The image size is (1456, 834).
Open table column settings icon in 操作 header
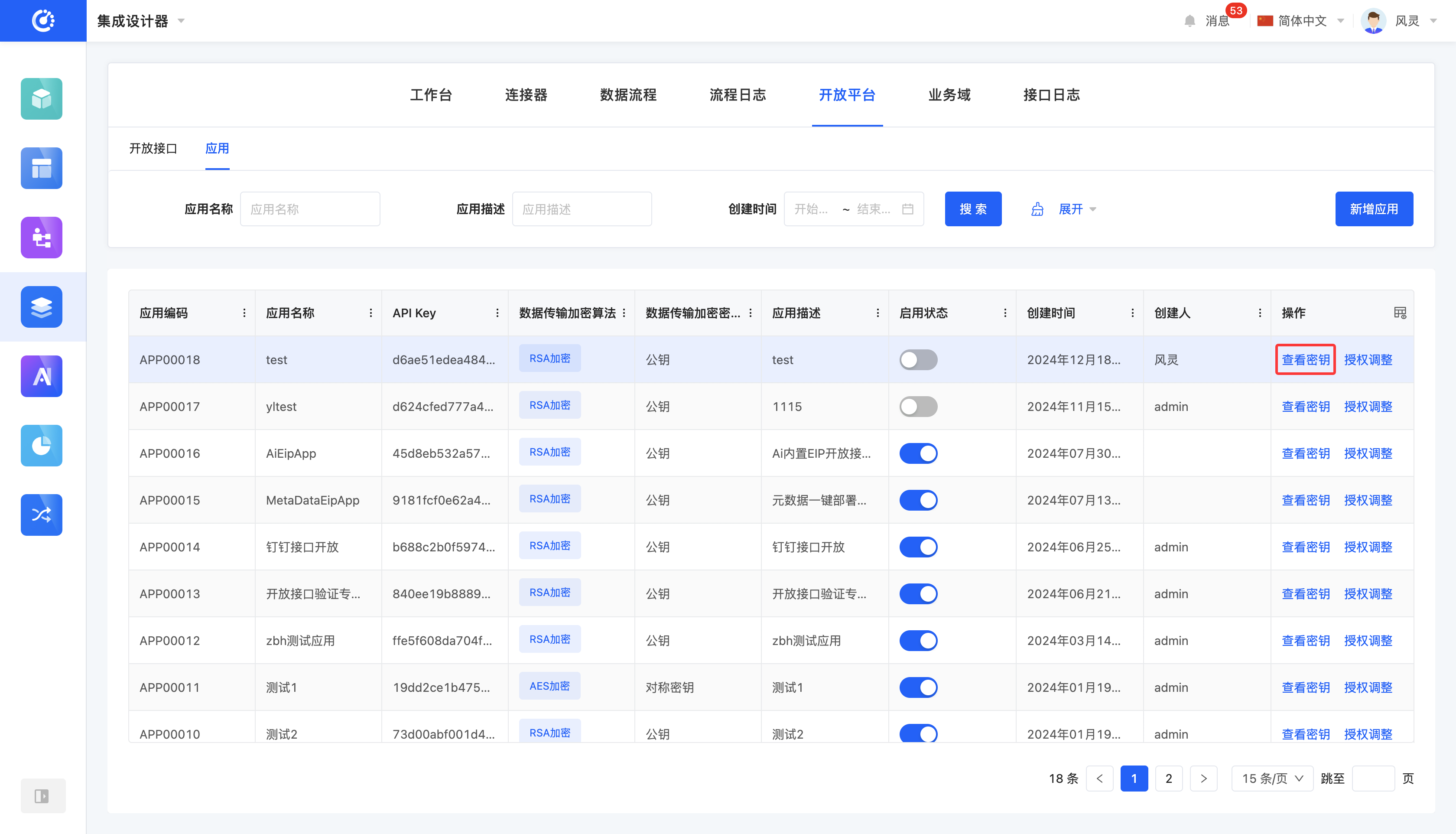pyautogui.click(x=1399, y=313)
